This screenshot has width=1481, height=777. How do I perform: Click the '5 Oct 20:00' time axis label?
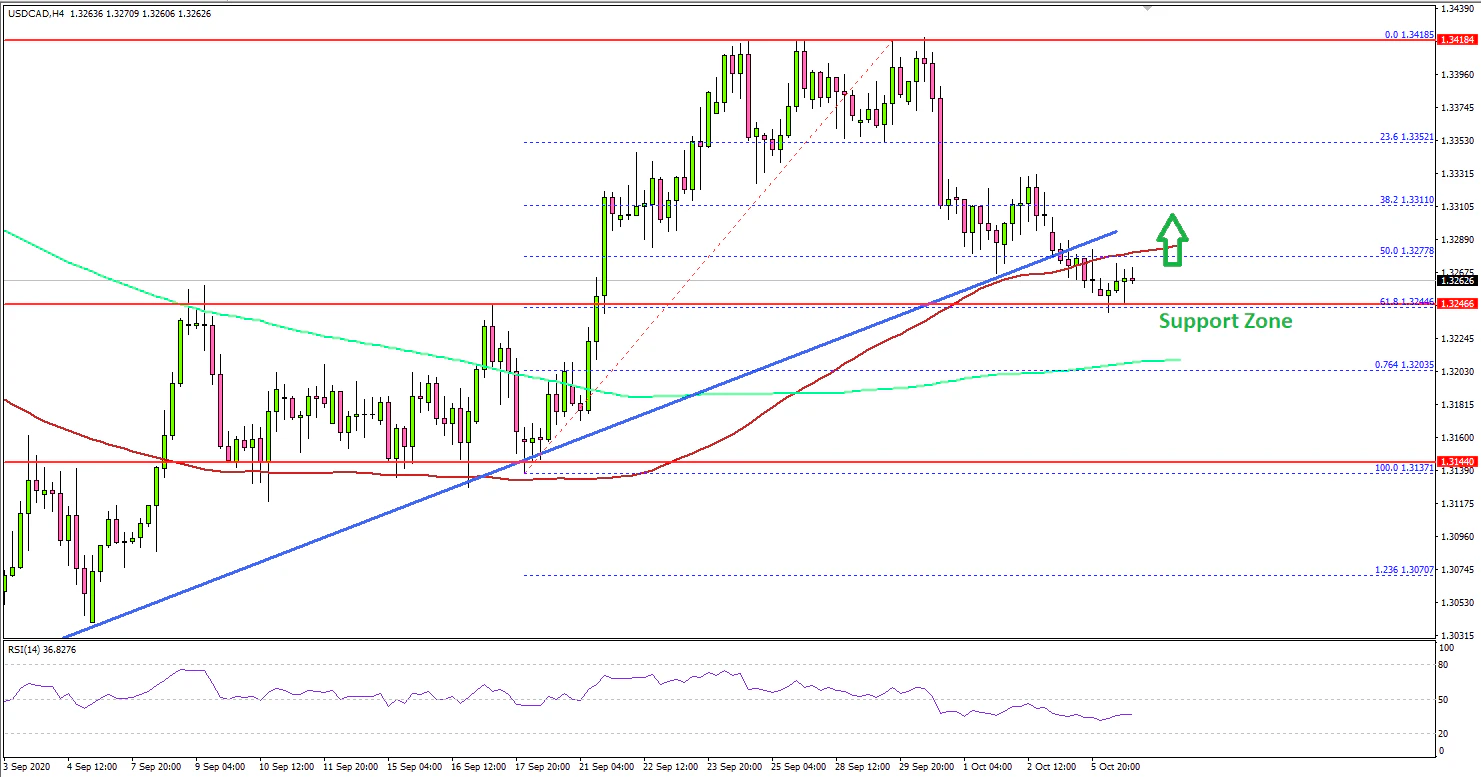coord(1115,767)
